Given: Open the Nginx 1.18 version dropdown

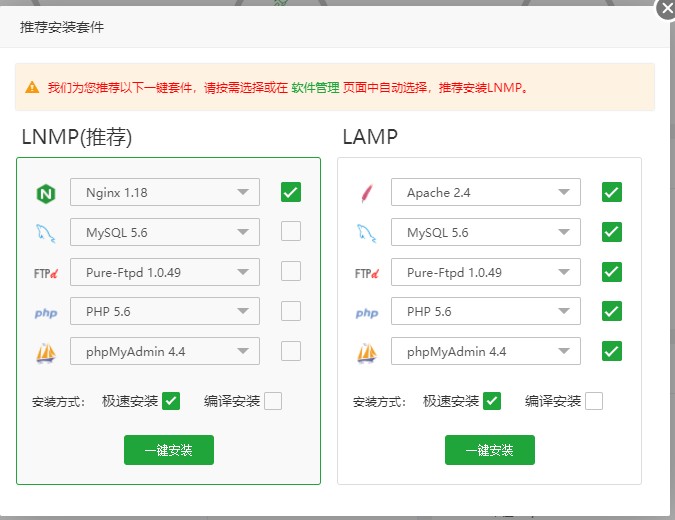Looking at the screenshot, I should 165,192.
